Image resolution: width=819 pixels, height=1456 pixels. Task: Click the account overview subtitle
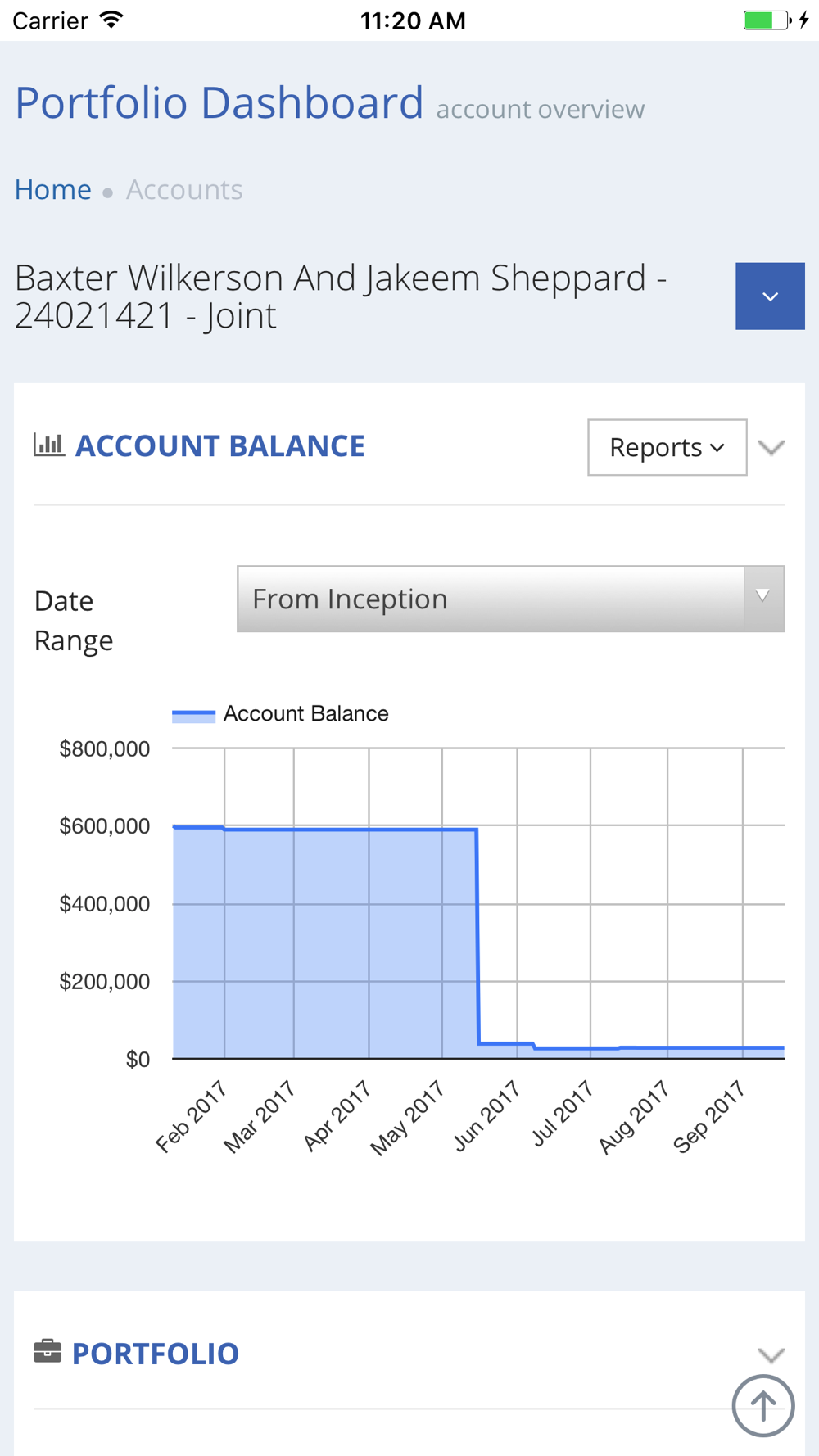(x=541, y=109)
